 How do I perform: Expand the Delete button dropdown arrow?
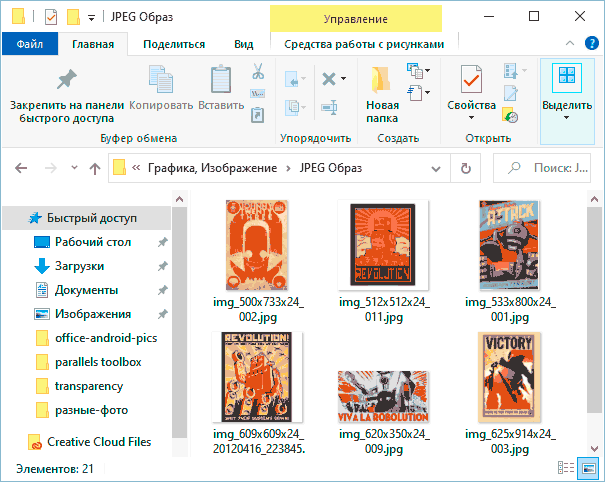pos(342,79)
